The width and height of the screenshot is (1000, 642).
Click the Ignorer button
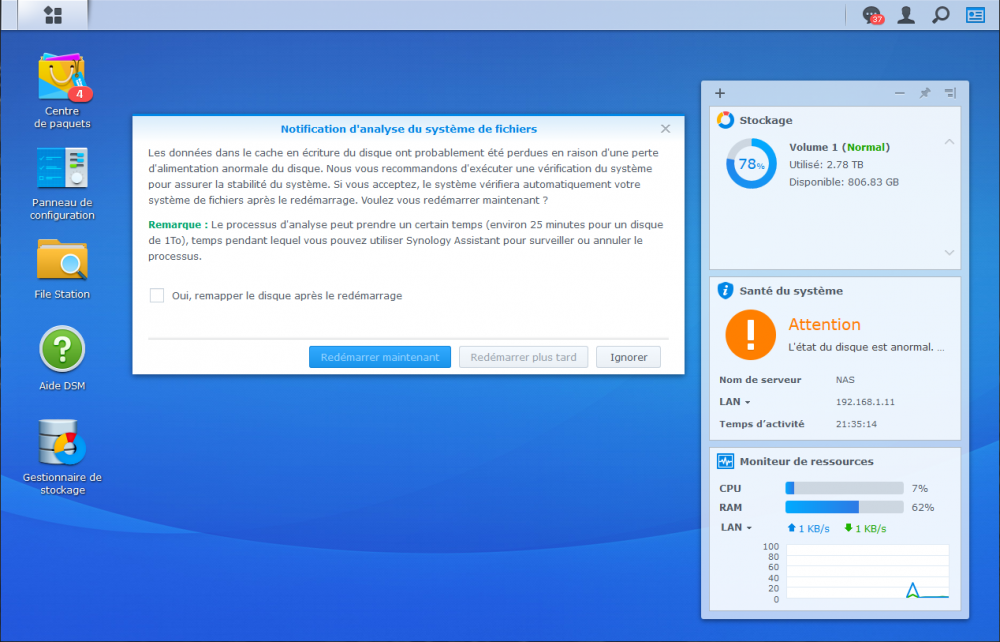628,357
